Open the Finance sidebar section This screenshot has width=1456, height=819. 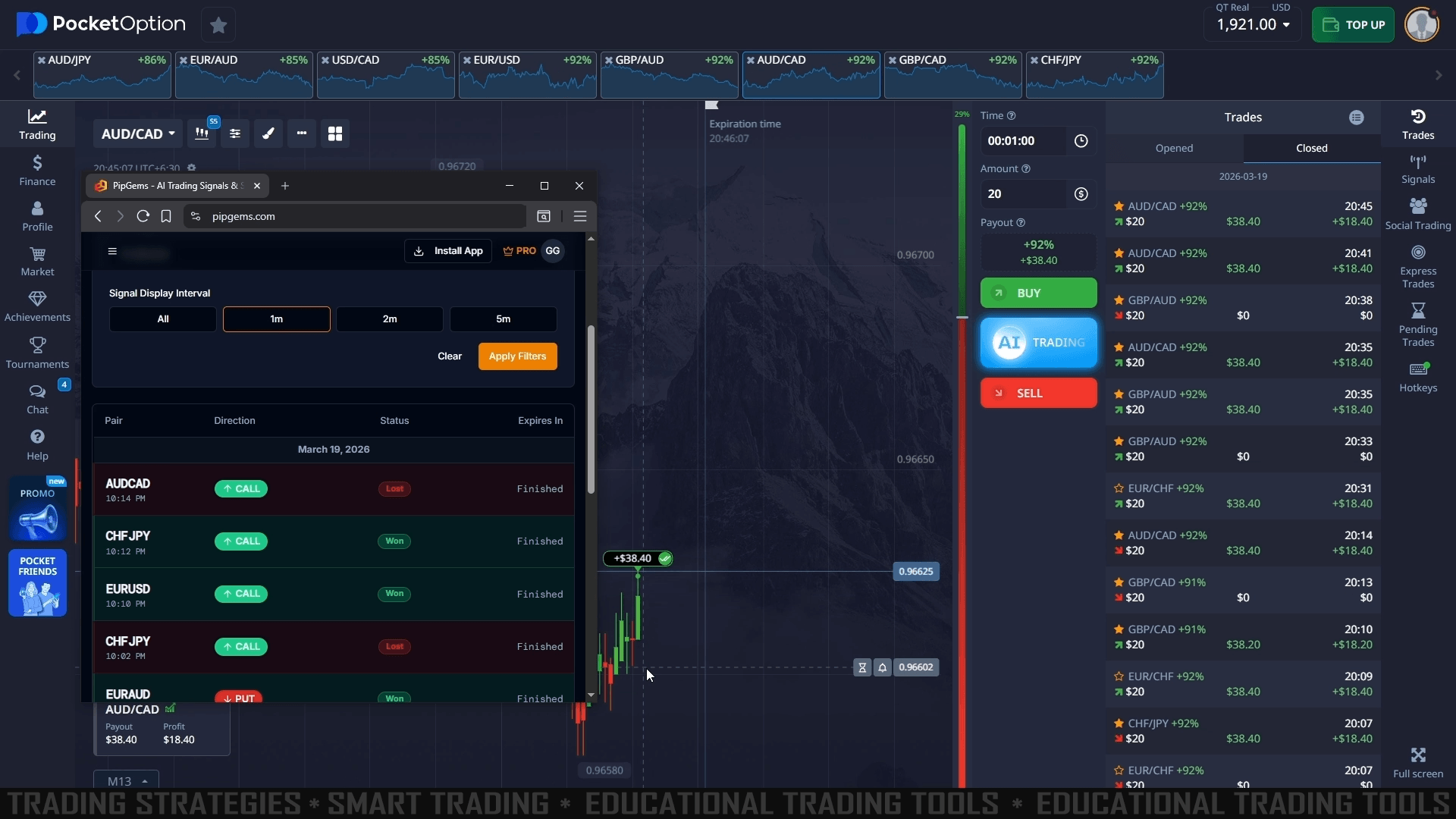(37, 171)
